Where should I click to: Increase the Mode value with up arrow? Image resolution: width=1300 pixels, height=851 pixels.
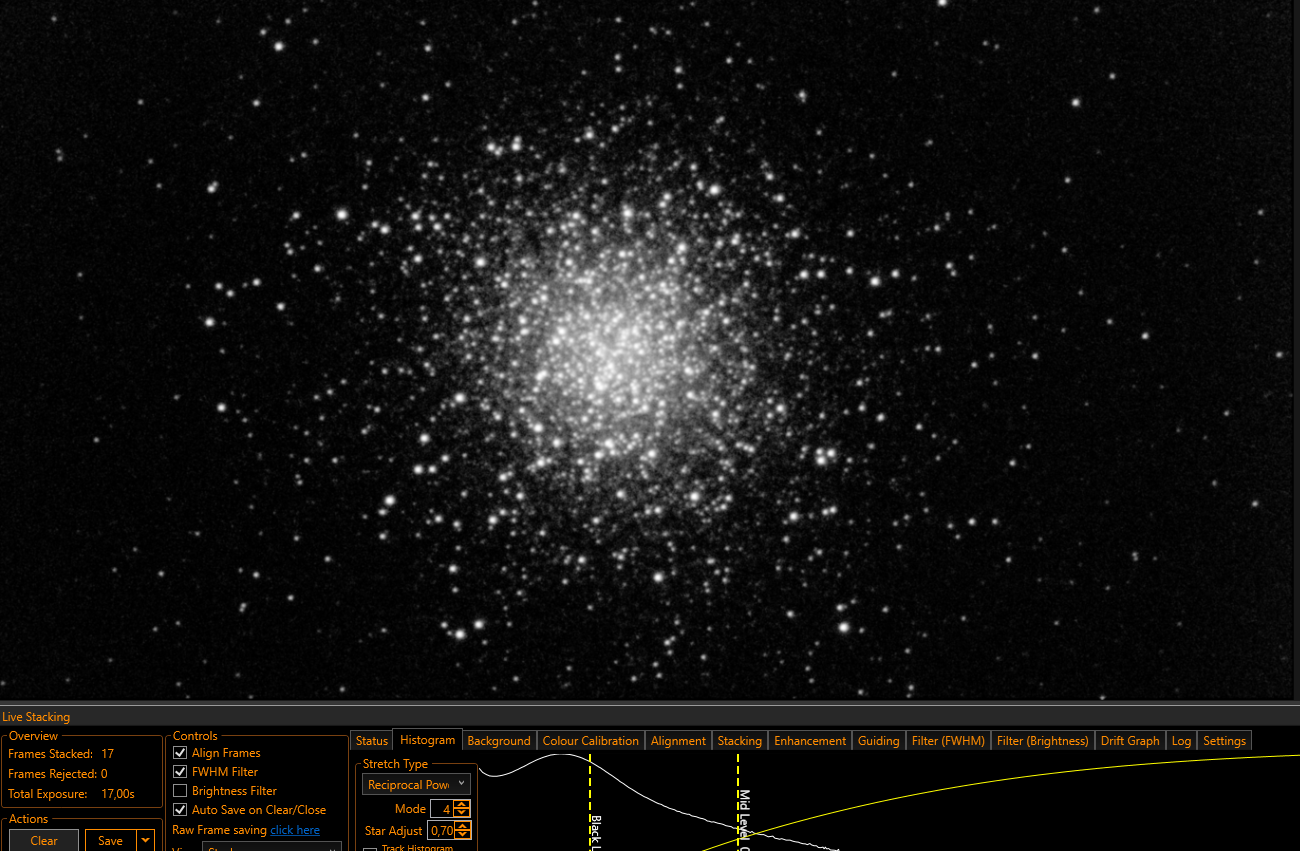point(461,805)
